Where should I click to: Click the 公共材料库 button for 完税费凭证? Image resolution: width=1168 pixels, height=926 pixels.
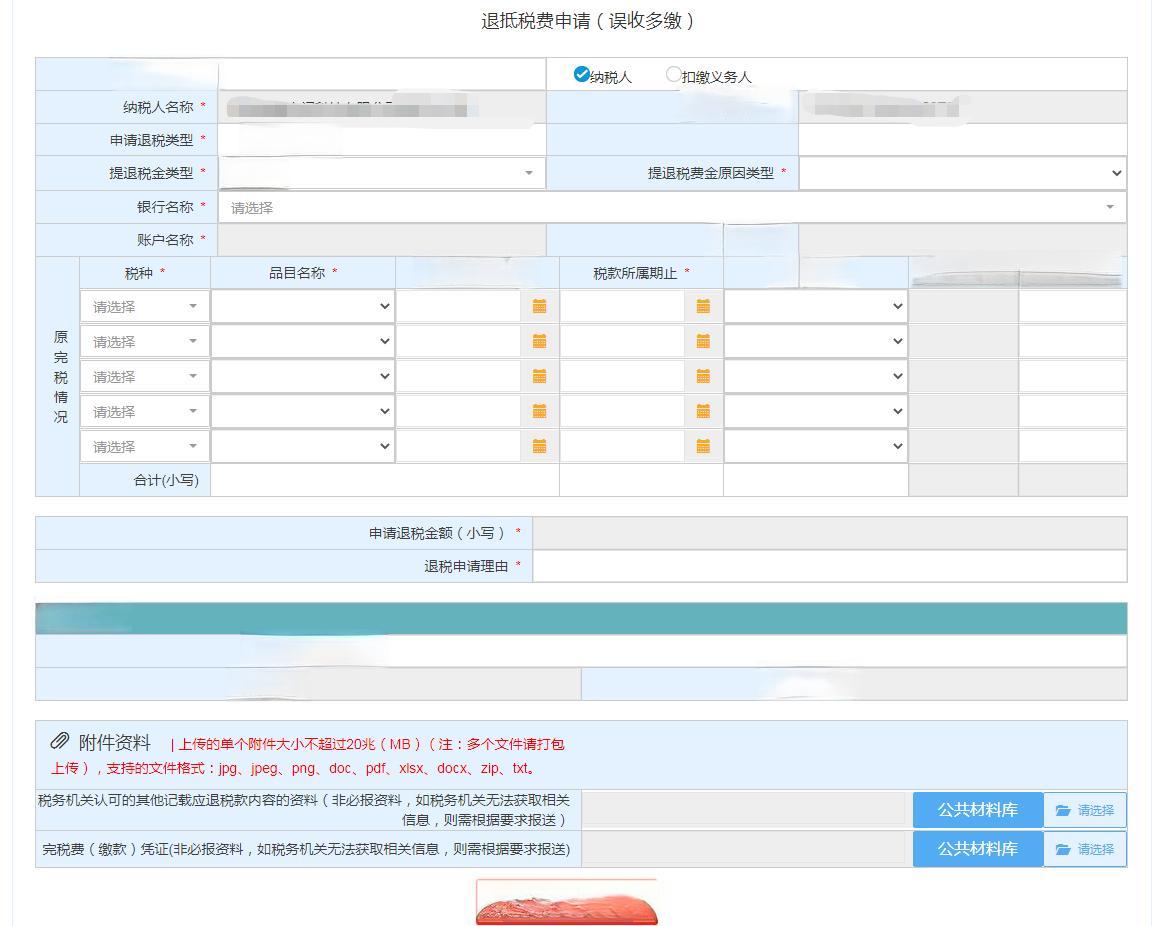(x=977, y=849)
